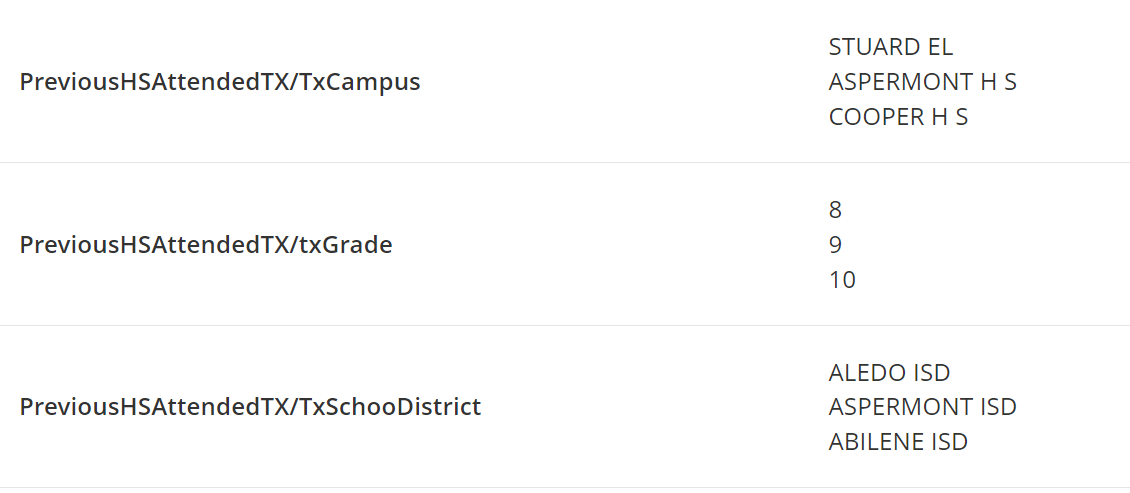
Task: Click the PreviousHSAttendedTX/TxCampus field label
Action: (x=220, y=82)
